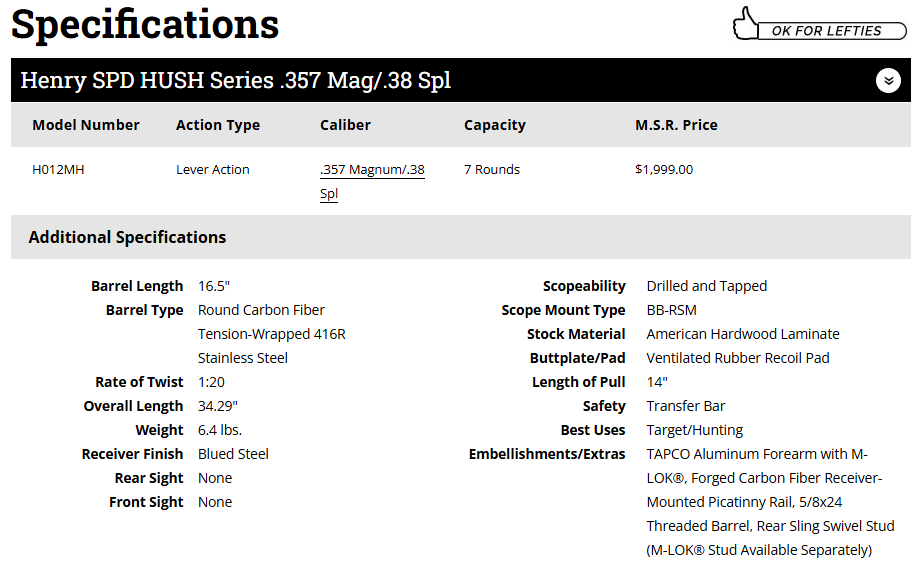Click the Additional Specifications heading
The width and height of the screenshot is (921, 568).
click(127, 237)
